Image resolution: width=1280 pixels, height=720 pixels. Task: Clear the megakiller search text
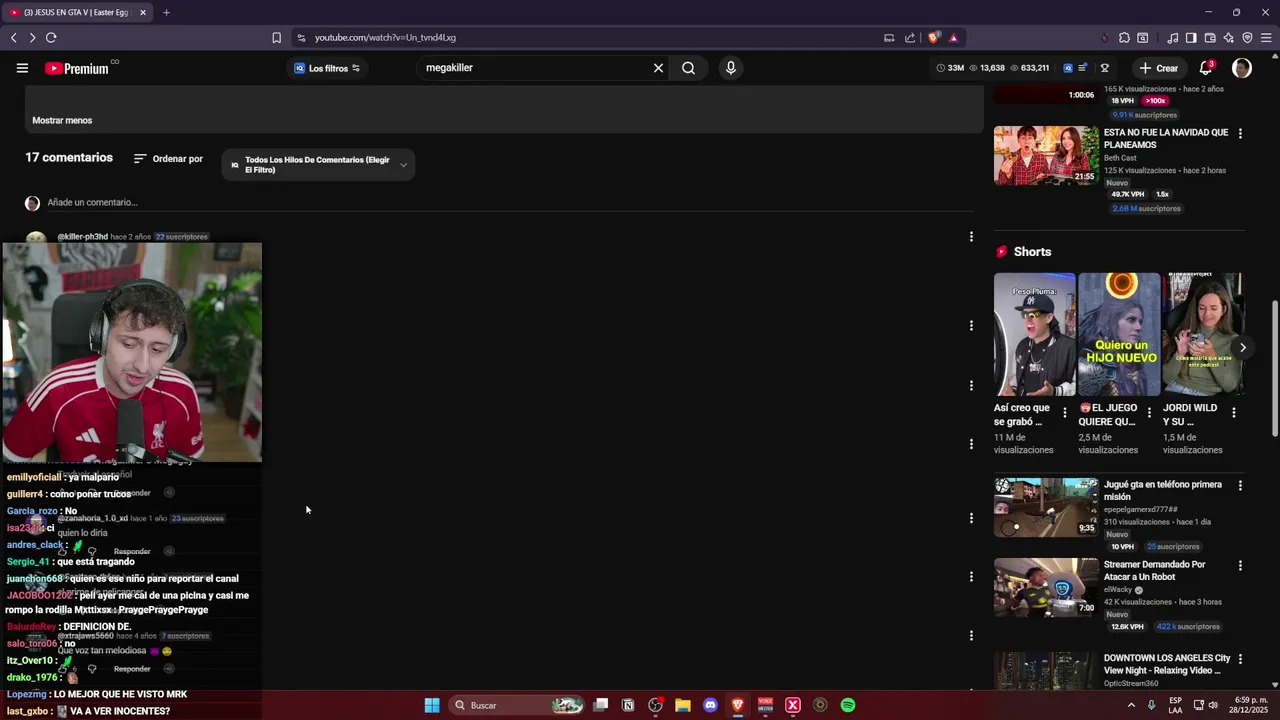tap(658, 68)
